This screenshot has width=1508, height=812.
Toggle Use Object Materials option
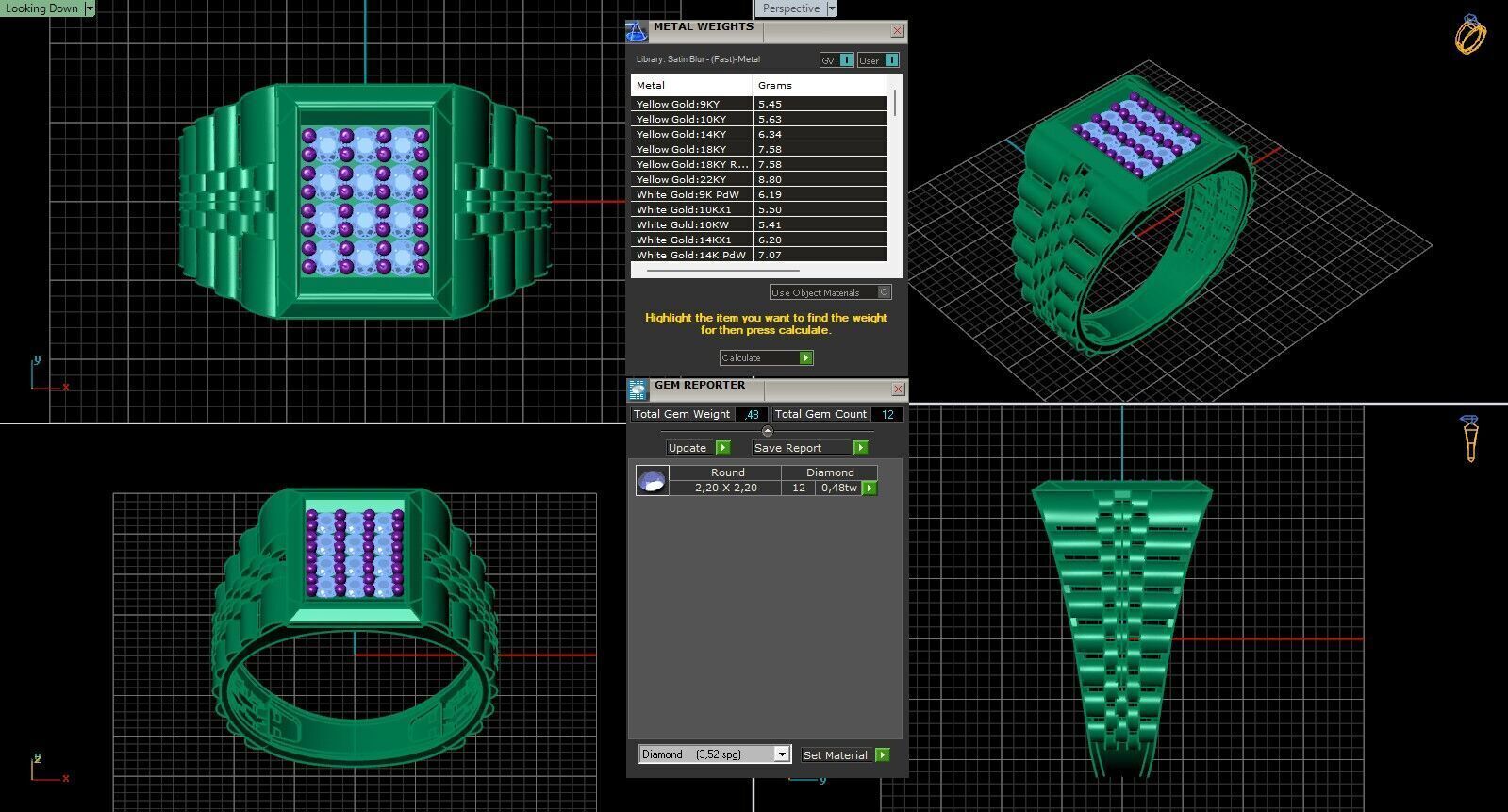pyautogui.click(x=830, y=292)
